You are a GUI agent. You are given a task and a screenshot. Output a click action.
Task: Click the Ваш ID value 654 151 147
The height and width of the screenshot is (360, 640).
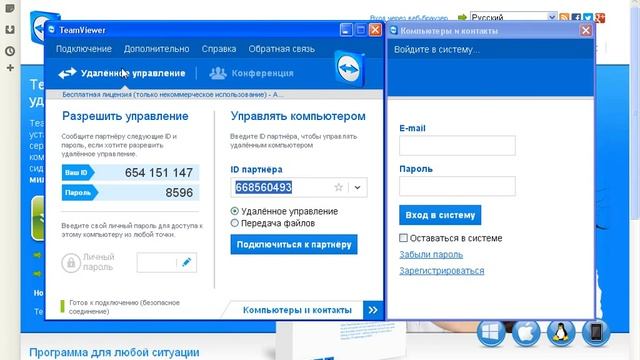[159, 173]
